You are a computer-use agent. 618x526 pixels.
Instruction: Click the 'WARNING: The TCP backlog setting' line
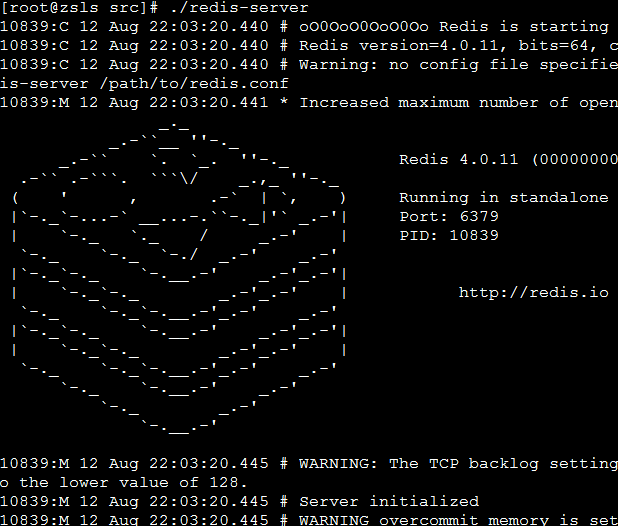pos(309,463)
